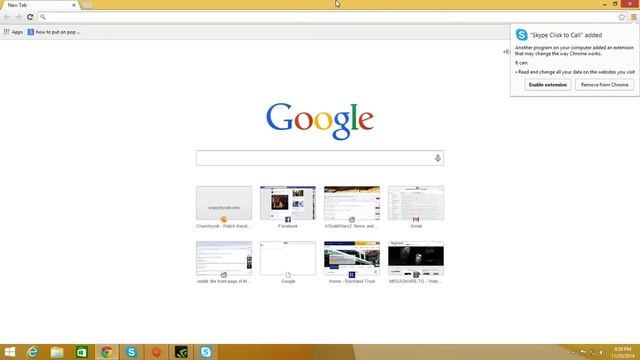Go back using the browser back arrow
The width and height of the screenshot is (640, 360).
(7, 17)
